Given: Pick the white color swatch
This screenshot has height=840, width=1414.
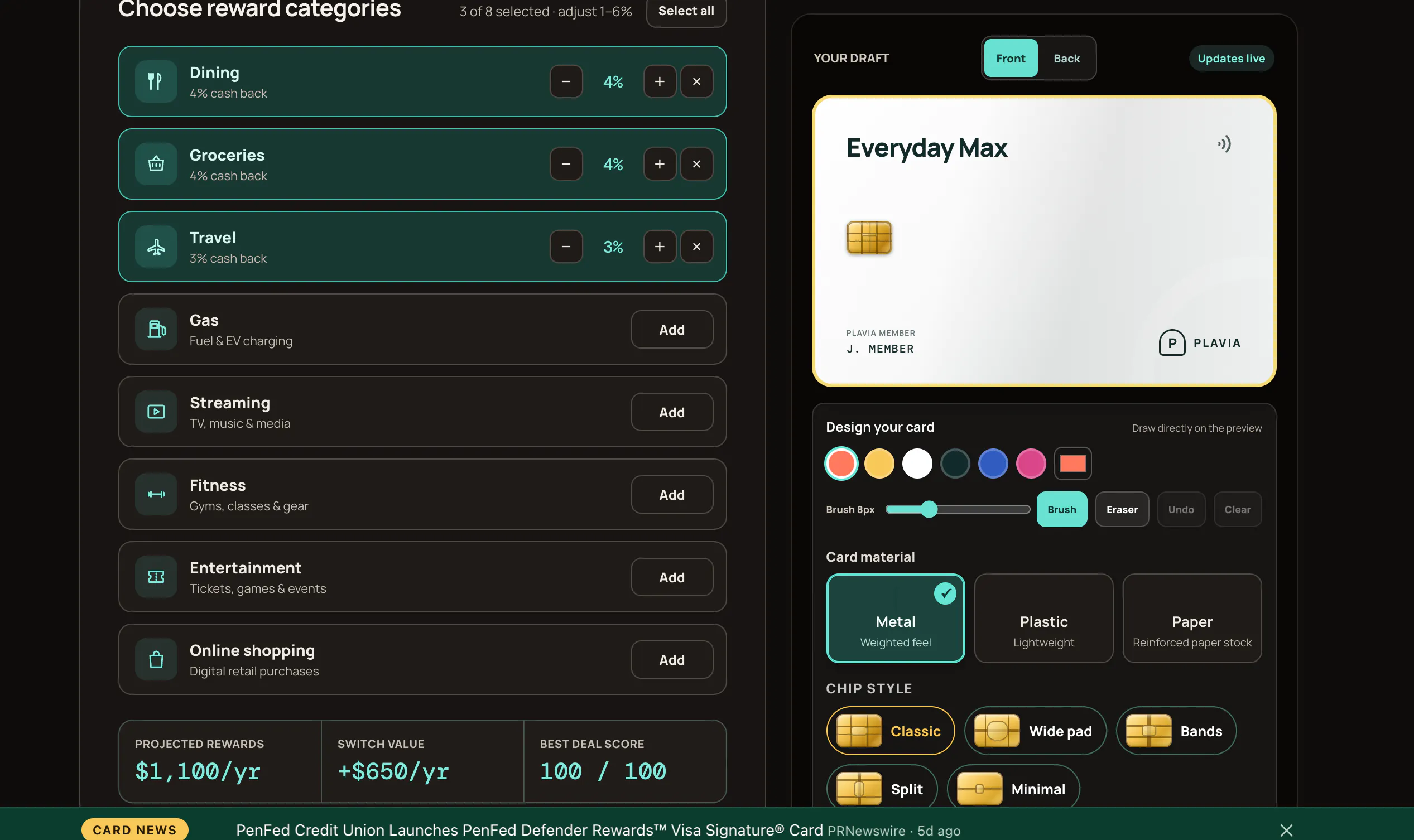Looking at the screenshot, I should pyautogui.click(x=917, y=464).
